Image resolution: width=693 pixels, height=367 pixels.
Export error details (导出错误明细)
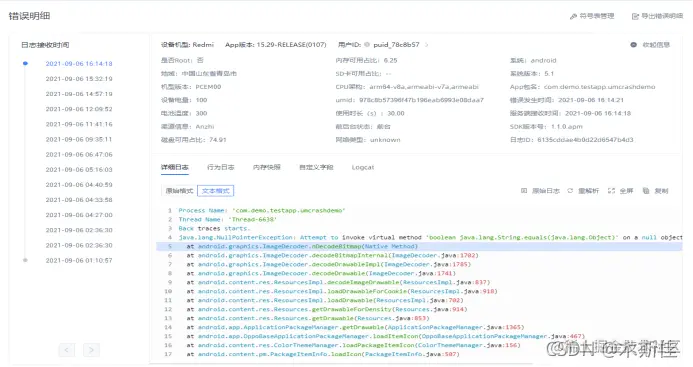tap(658, 16)
